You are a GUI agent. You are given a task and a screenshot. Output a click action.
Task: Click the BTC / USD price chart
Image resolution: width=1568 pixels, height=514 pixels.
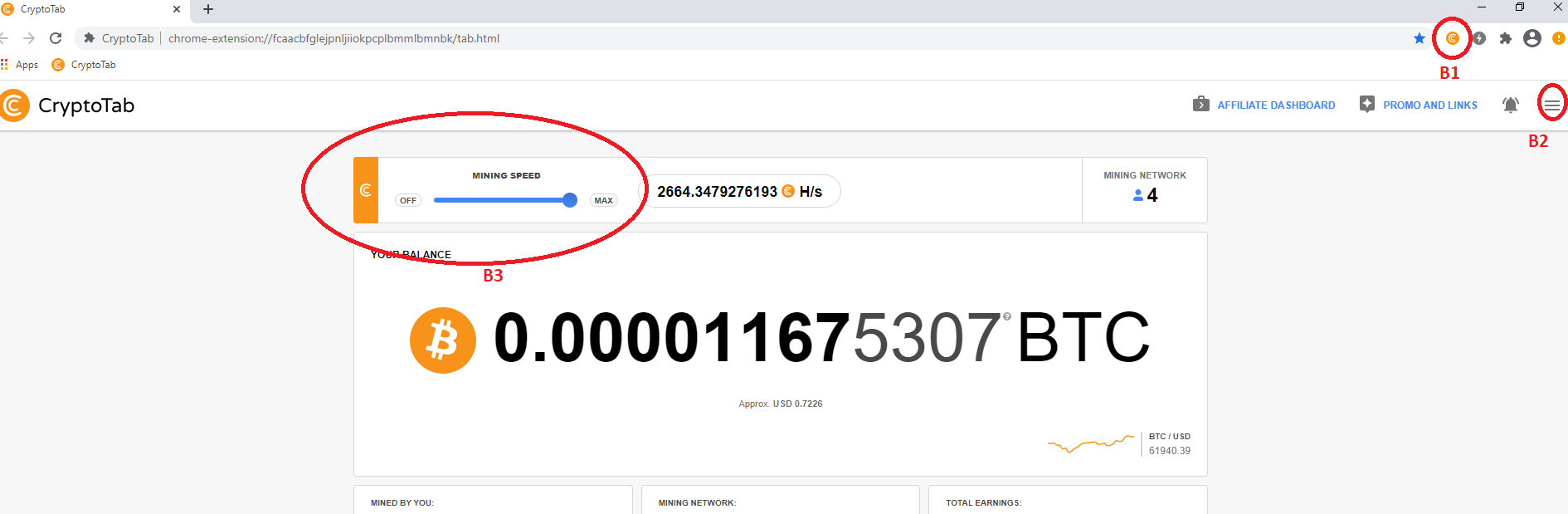tap(1091, 443)
